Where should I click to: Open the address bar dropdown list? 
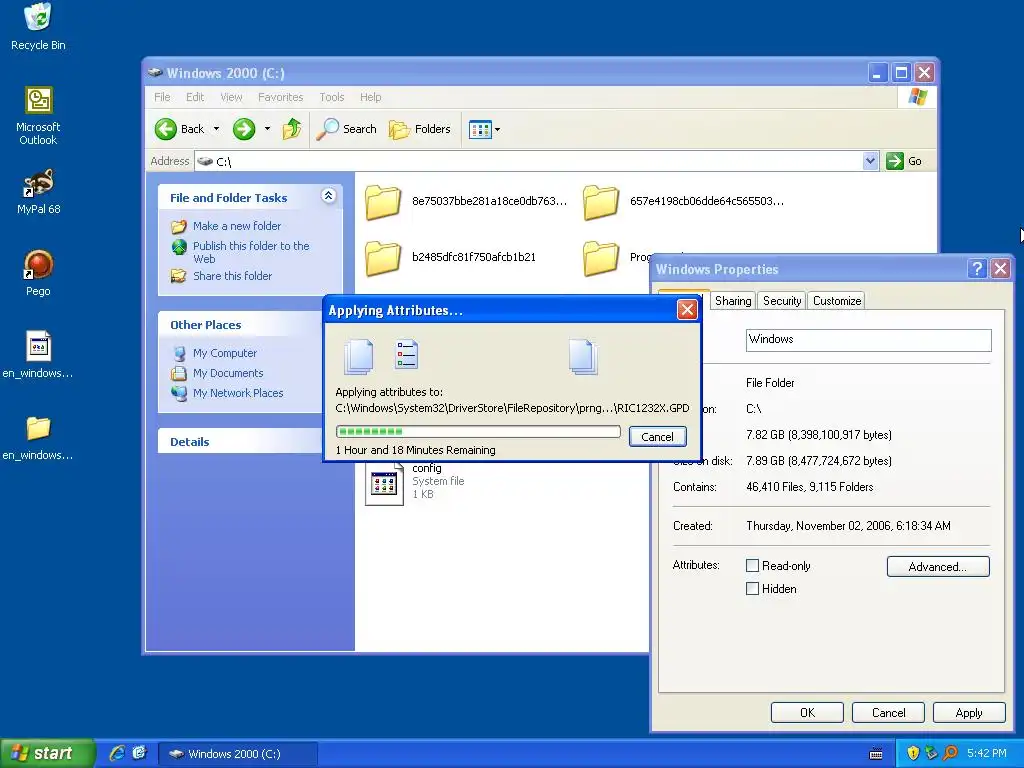click(x=870, y=161)
